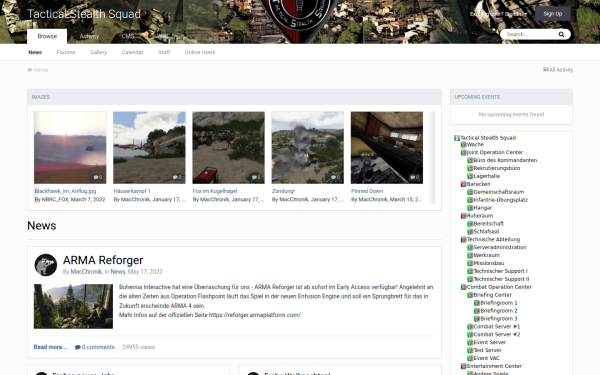Image resolution: width=600 pixels, height=375 pixels.
Task: Click the Combat Server #1 channel icon
Action: pyautogui.click(x=470, y=327)
